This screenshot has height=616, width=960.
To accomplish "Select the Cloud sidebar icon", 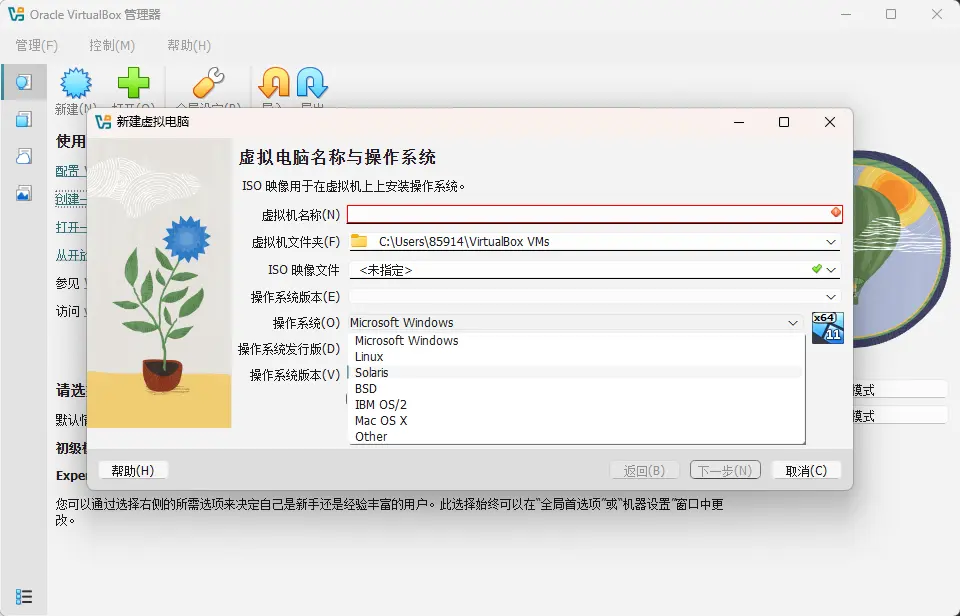I will pos(24,156).
